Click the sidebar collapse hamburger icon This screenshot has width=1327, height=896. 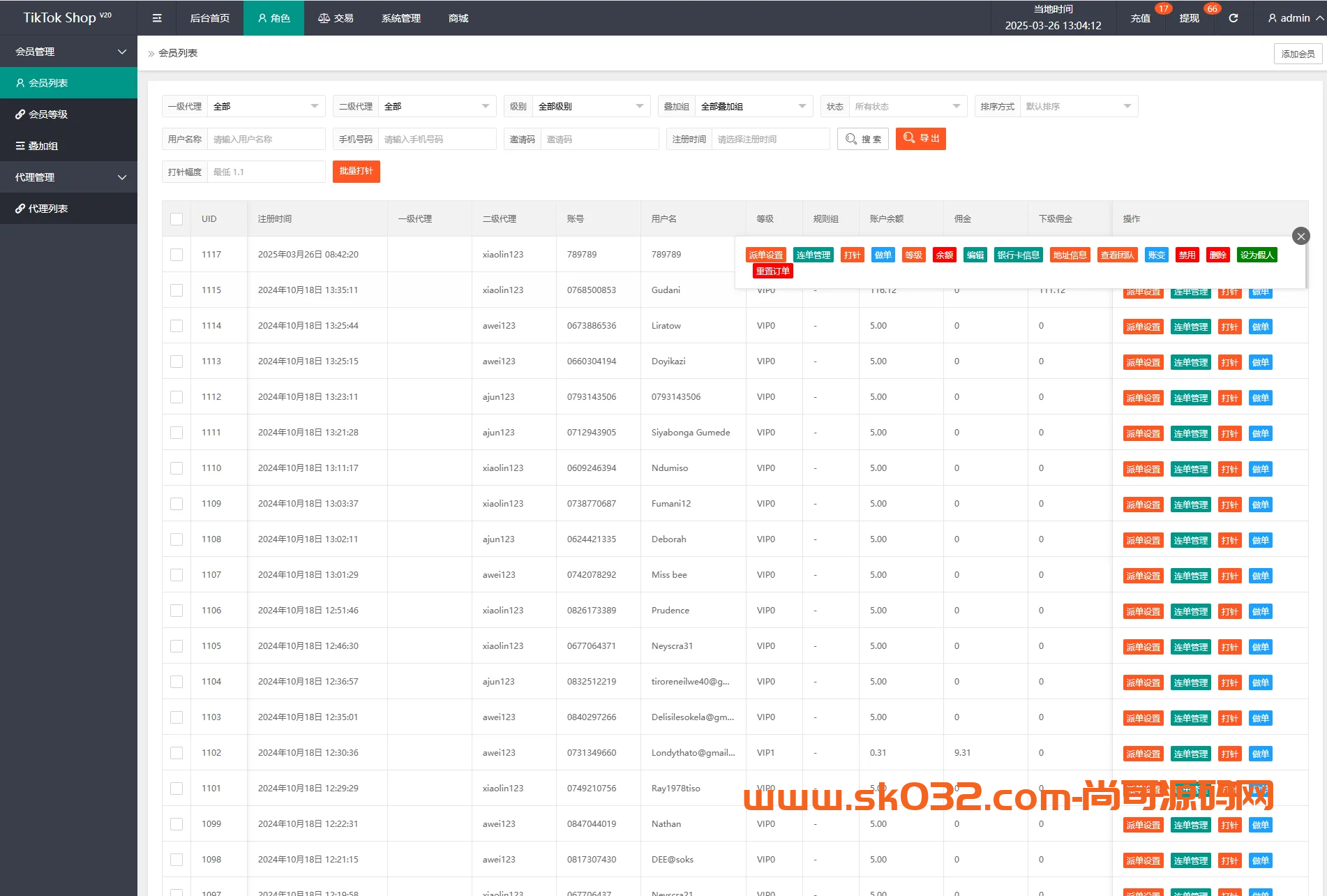pyautogui.click(x=157, y=18)
